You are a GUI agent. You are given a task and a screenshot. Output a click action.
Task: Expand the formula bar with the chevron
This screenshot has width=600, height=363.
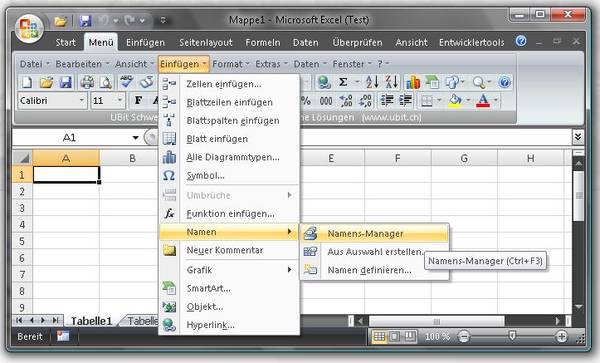578,137
